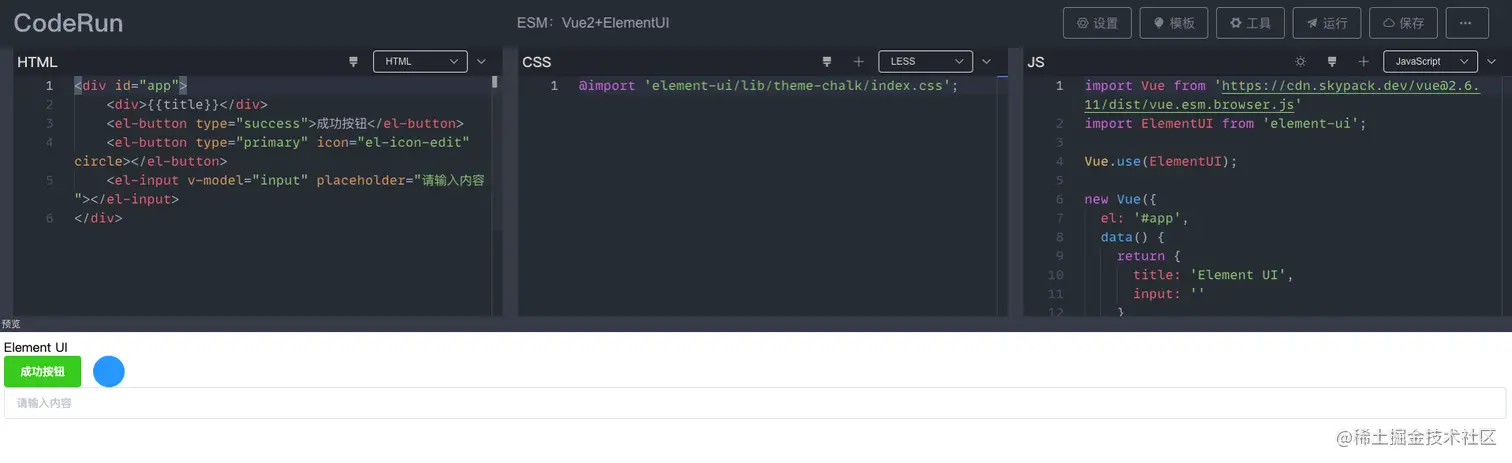Click the green 成功按钮 in preview
This screenshot has height=463, width=1512.
[43, 372]
